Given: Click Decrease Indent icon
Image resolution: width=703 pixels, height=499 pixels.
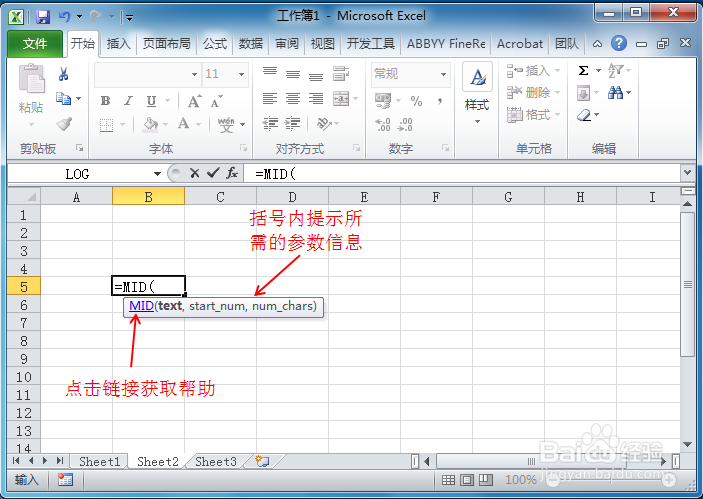Looking at the screenshot, I should (x=270, y=123).
